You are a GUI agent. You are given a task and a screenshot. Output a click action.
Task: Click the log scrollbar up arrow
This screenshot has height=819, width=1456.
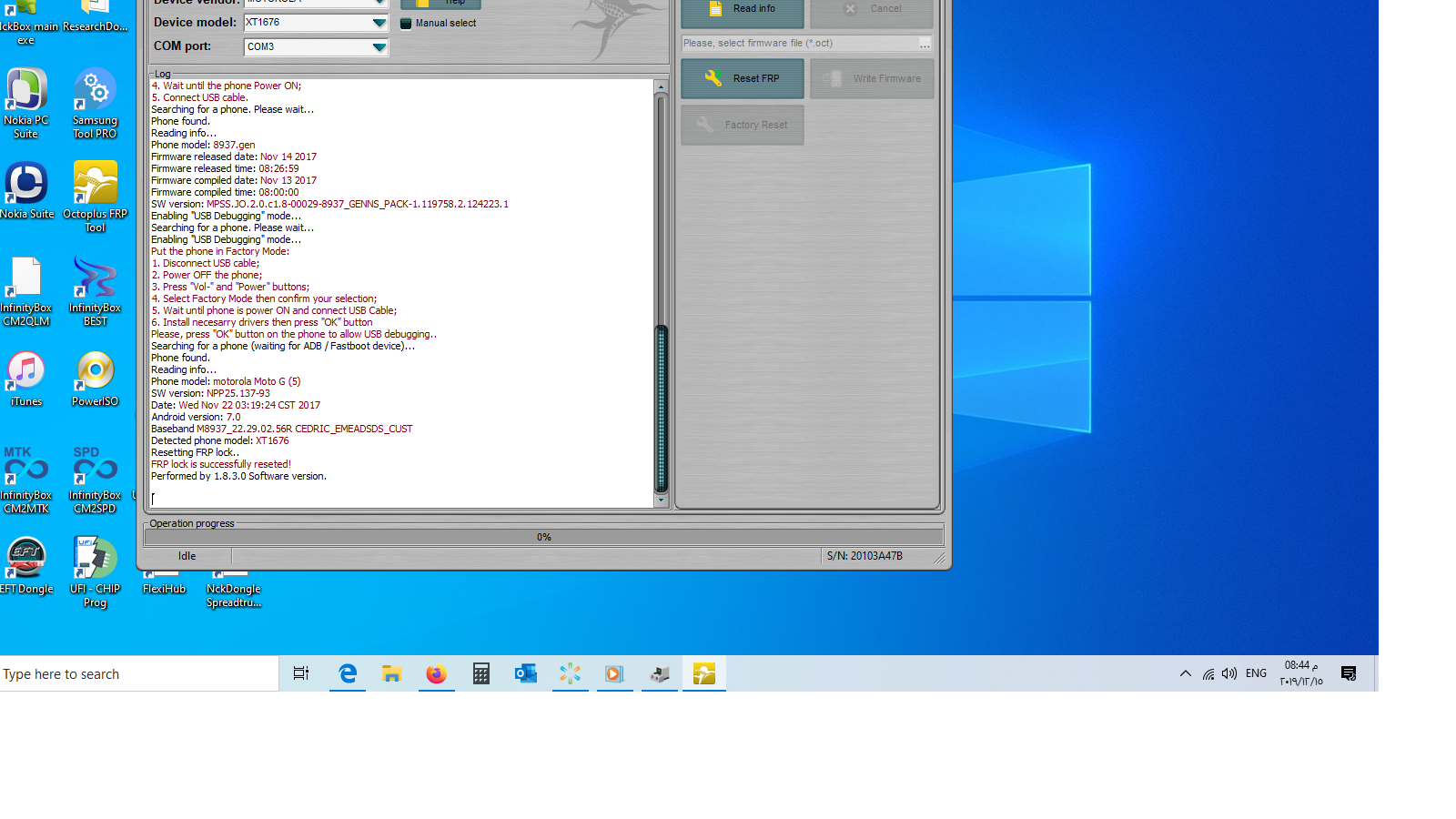click(662, 87)
